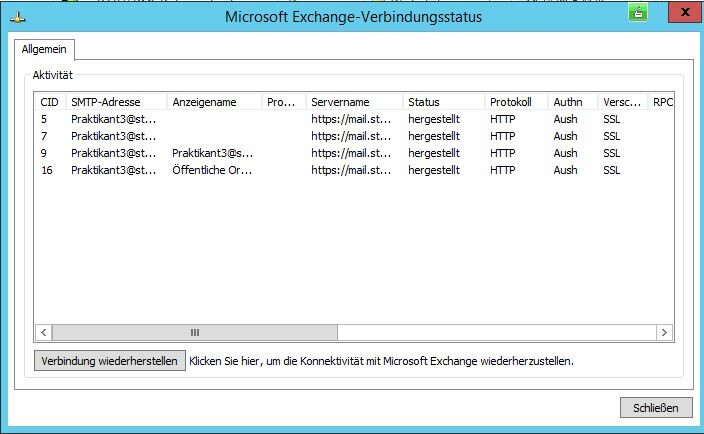
Task: Click the left scroll arrow of the list
Action: 44,333
